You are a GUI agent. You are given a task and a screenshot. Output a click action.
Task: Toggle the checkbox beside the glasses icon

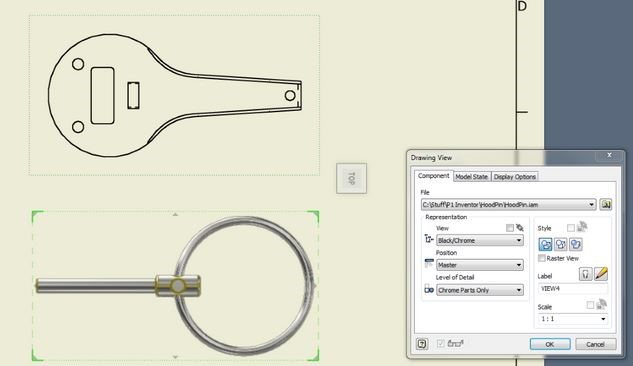coord(440,343)
